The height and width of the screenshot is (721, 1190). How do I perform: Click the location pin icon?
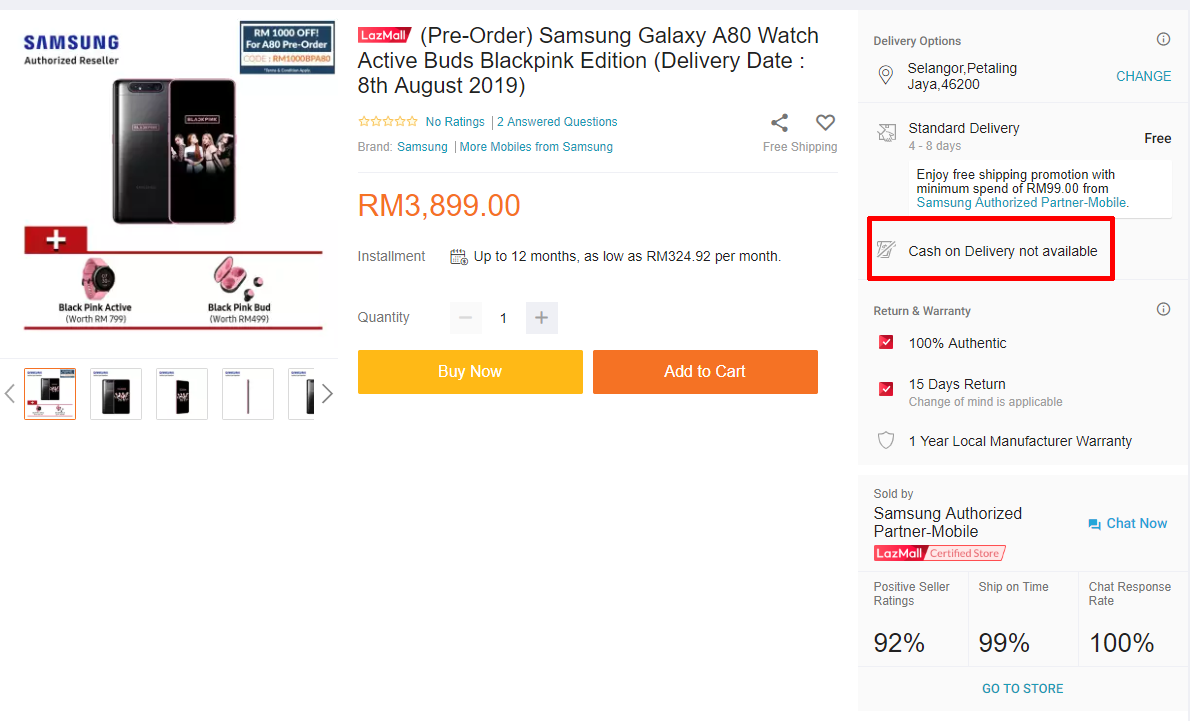tap(885, 76)
